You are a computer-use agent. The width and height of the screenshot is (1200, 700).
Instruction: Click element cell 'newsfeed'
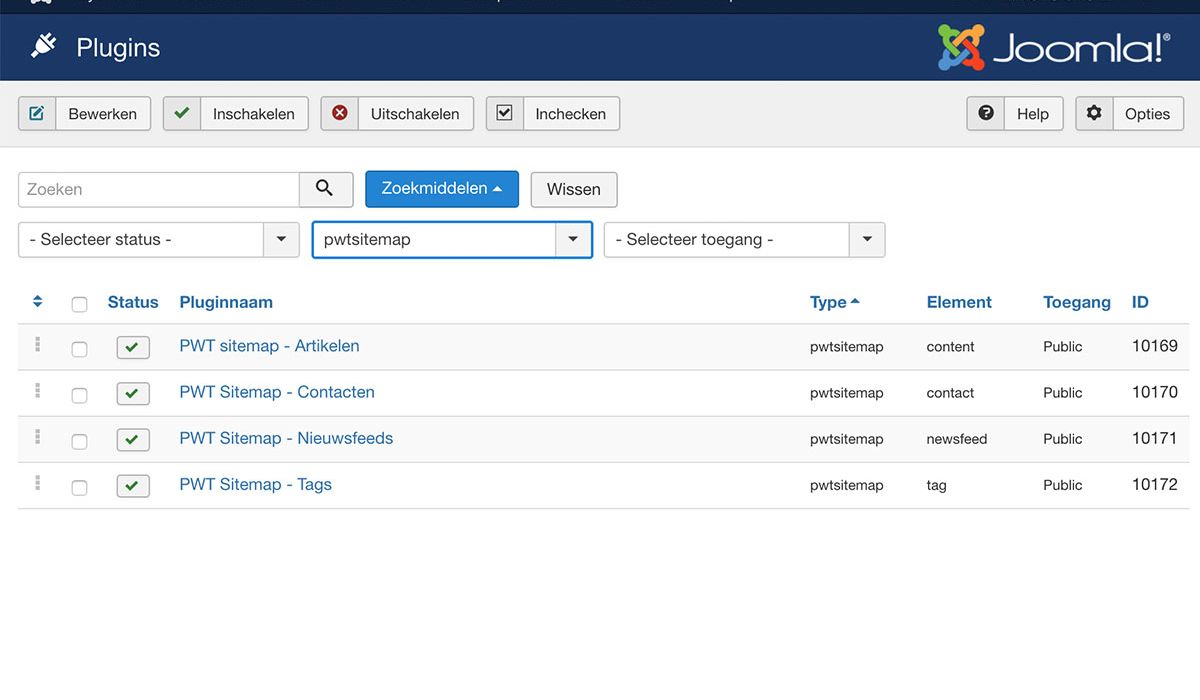[x=957, y=439]
